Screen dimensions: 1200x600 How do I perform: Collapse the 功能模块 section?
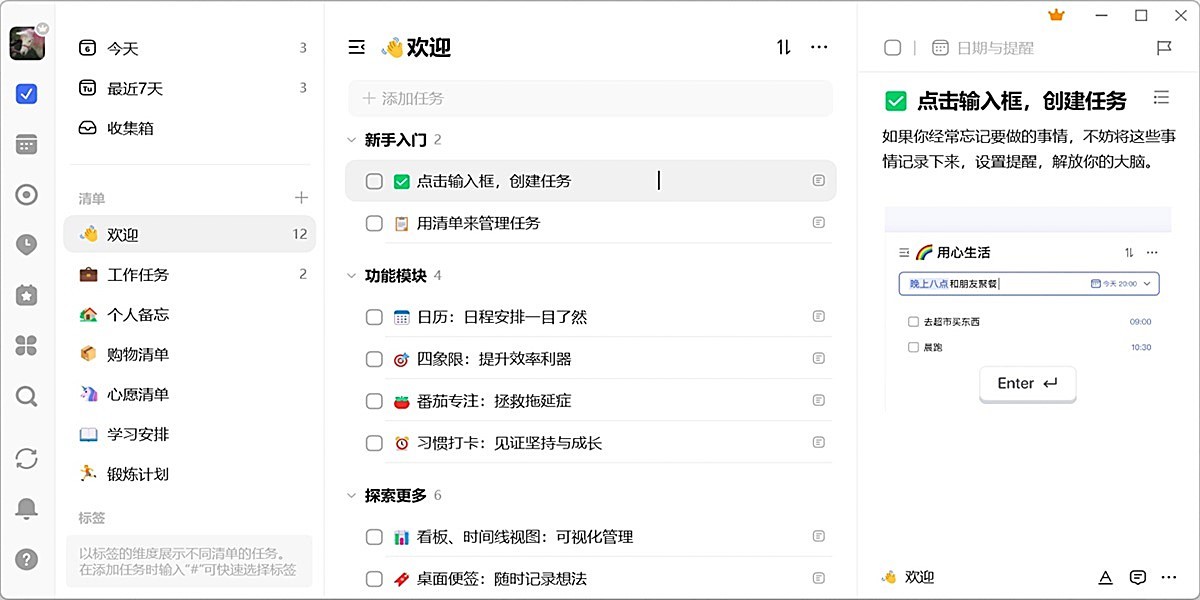pyautogui.click(x=351, y=275)
